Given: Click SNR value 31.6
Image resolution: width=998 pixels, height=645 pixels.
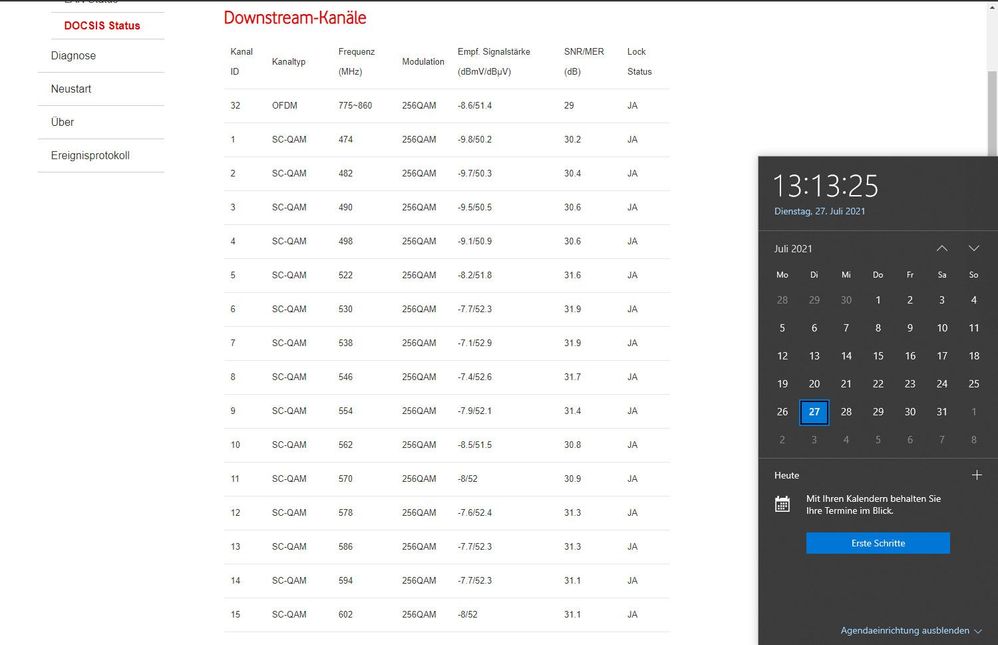Looking at the screenshot, I should 572,275.
